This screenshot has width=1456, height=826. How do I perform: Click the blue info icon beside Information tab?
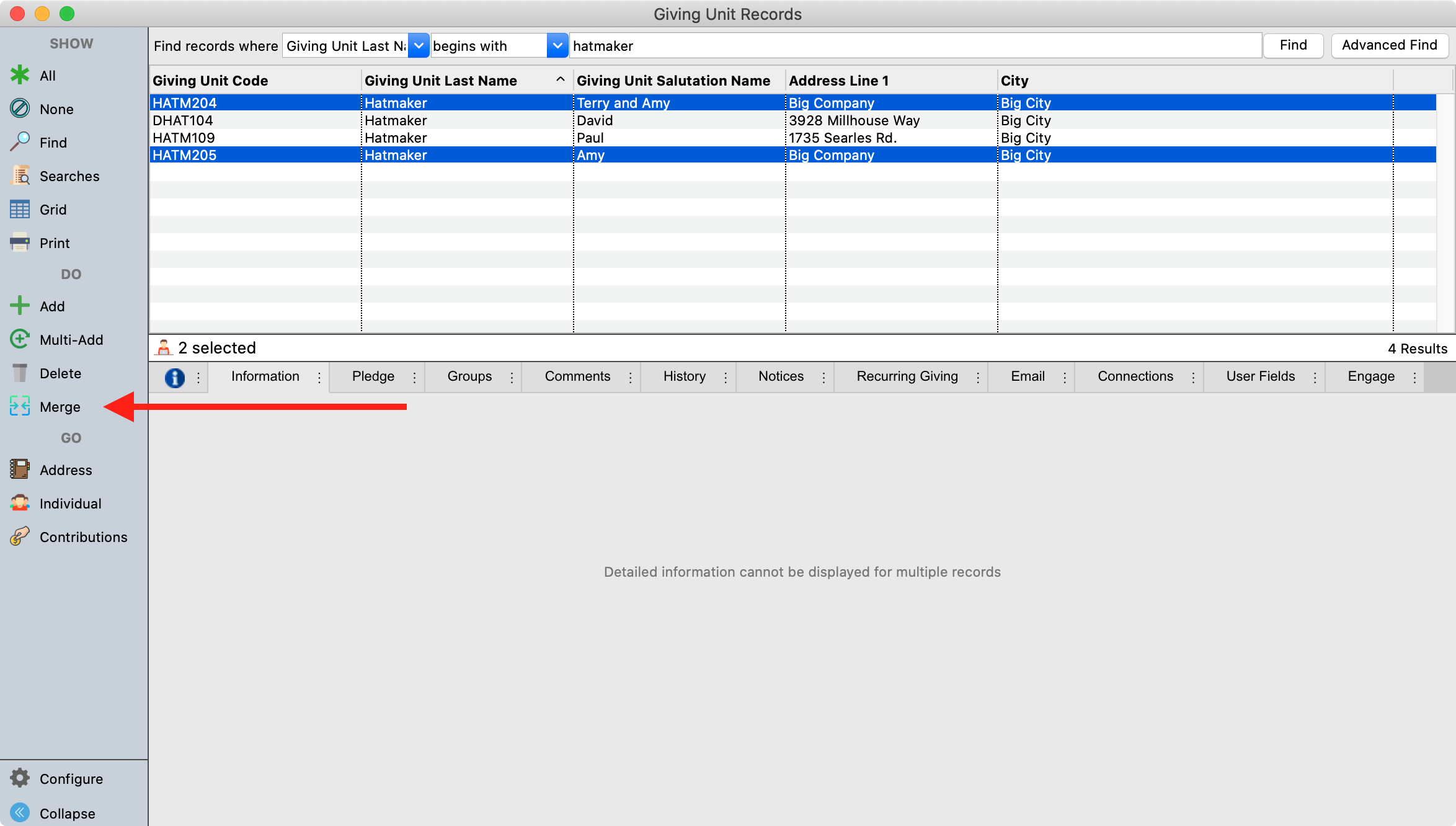(175, 377)
